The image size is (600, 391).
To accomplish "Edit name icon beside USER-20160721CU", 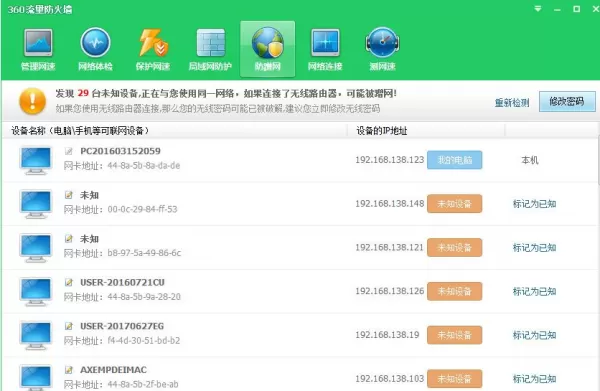I will [69, 282].
